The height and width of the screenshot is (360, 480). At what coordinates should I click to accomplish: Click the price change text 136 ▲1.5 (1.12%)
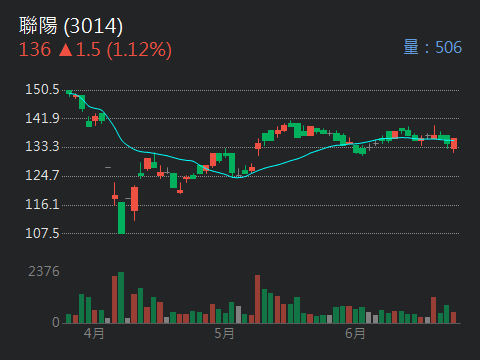pyautogui.click(x=95, y=50)
